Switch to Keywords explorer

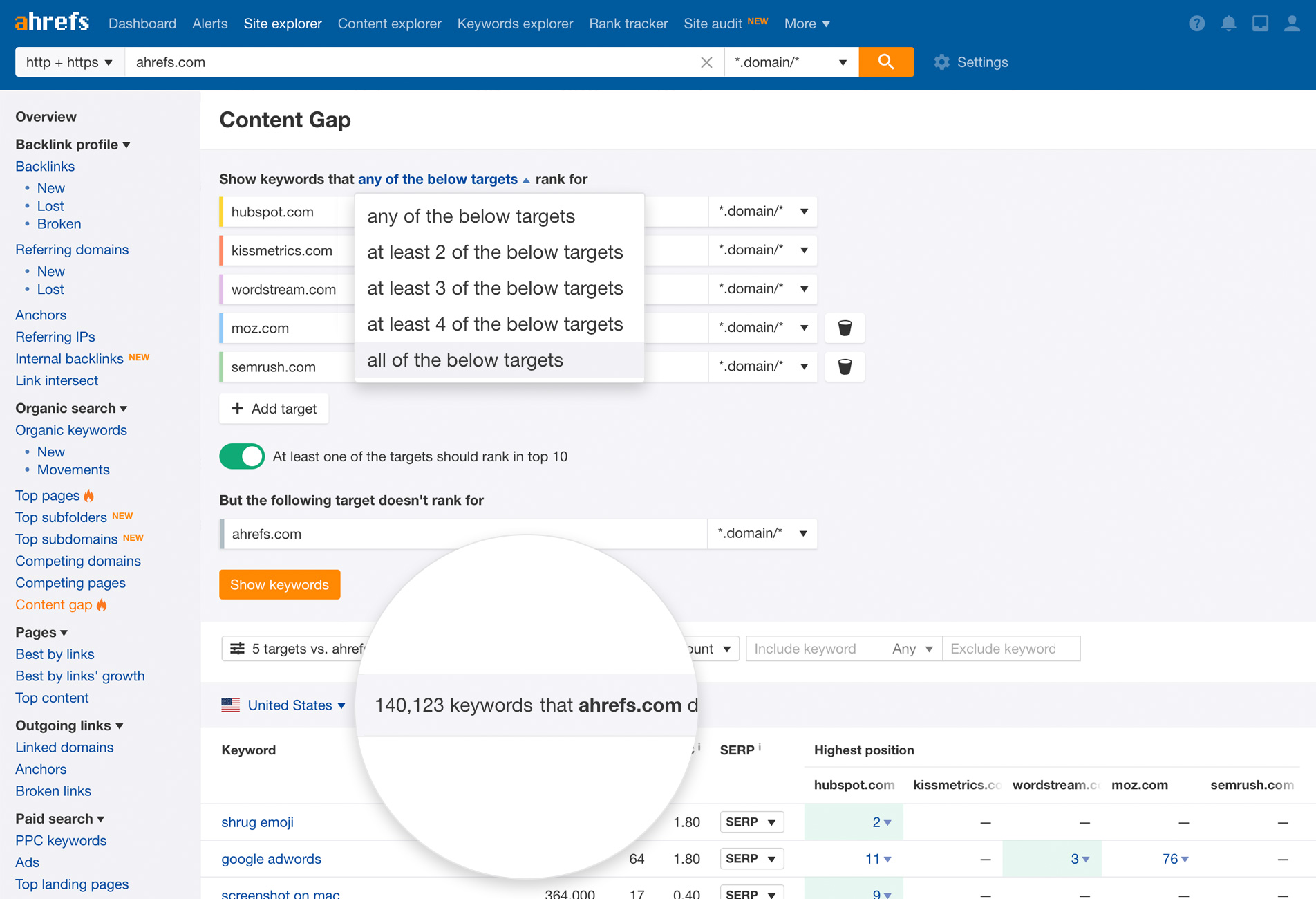[x=514, y=23]
